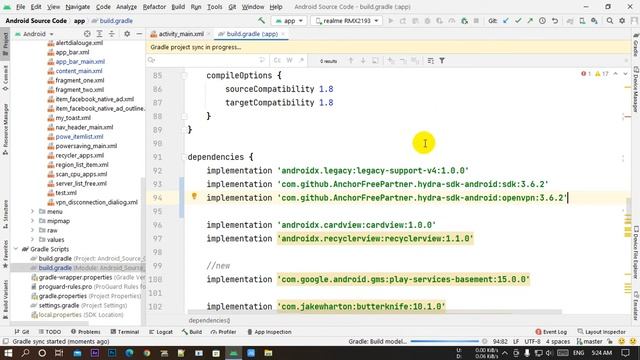The width and height of the screenshot is (640, 360).
Task: Open the Build menu
Action: (178, 7)
